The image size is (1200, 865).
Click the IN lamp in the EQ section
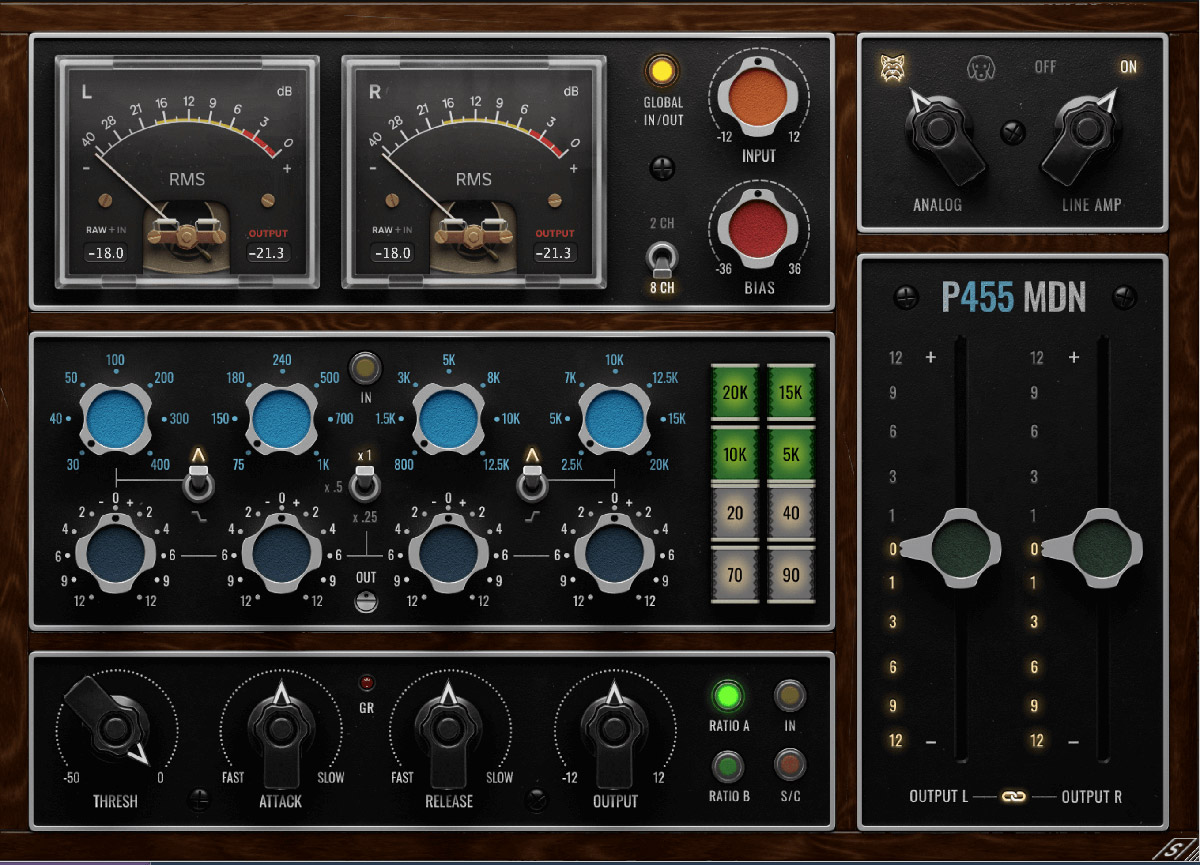[363, 369]
